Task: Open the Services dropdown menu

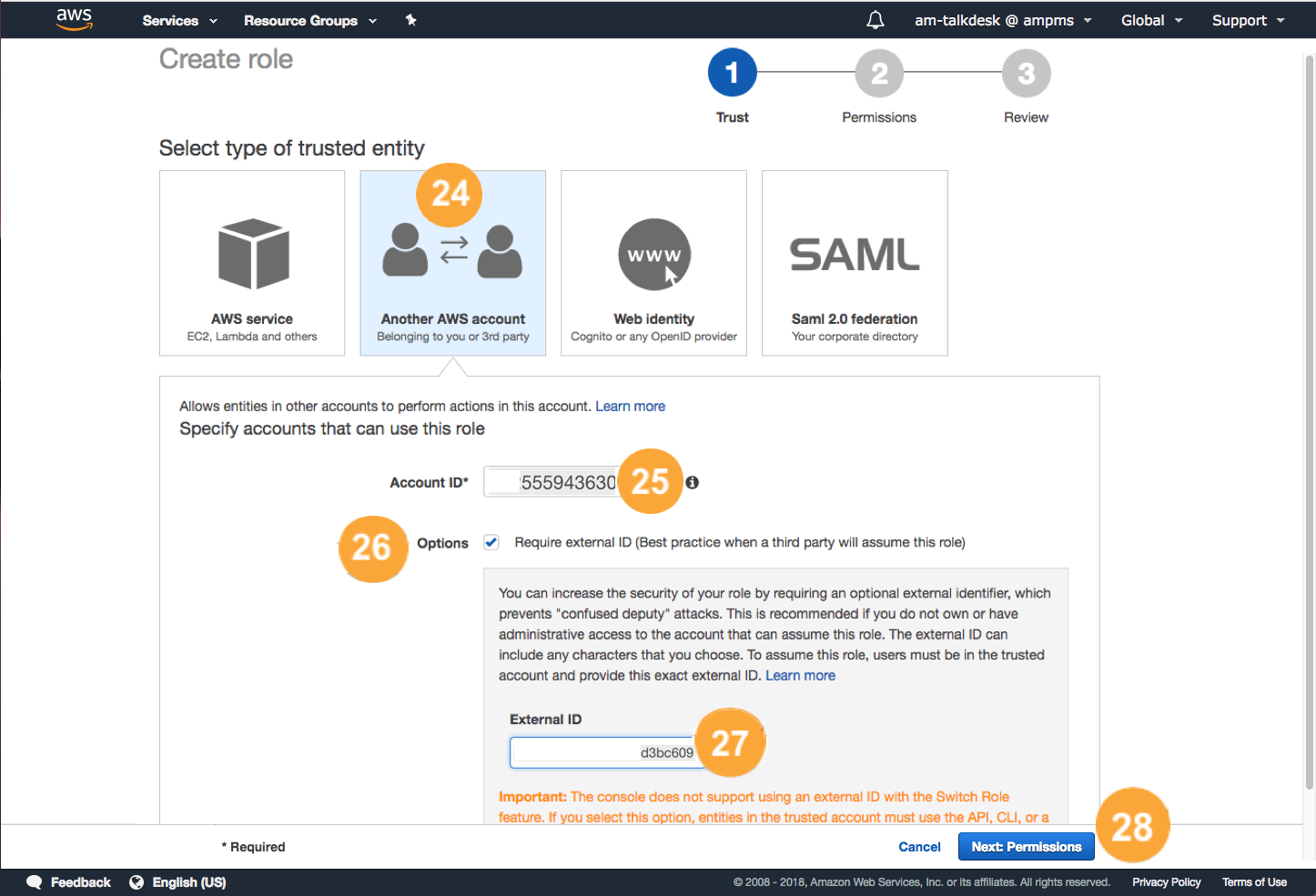Action: point(179,21)
